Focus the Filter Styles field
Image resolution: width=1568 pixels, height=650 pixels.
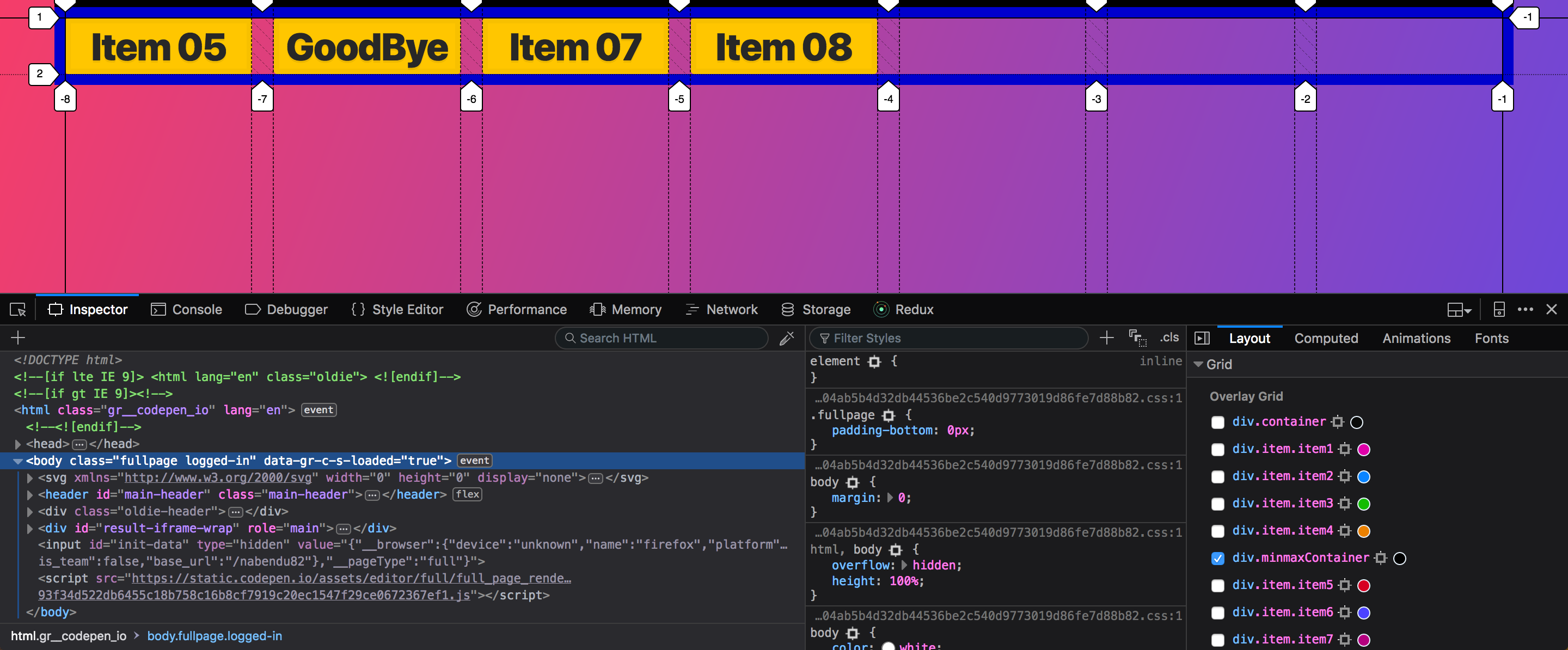point(948,338)
